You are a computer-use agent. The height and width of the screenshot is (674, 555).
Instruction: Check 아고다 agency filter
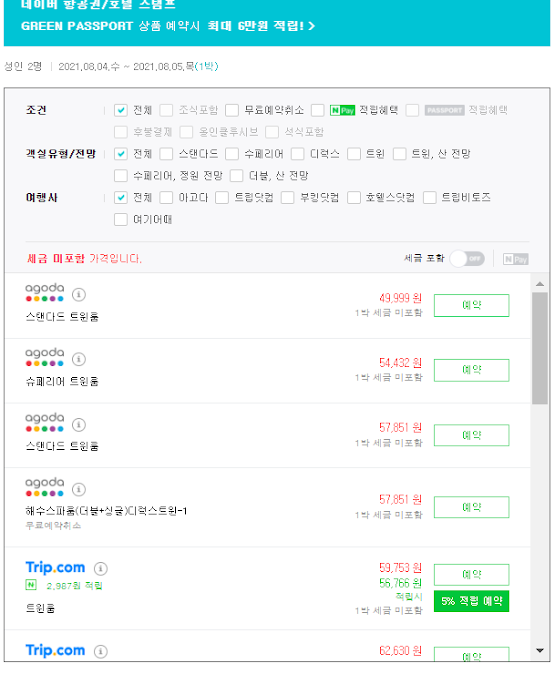(x=166, y=197)
